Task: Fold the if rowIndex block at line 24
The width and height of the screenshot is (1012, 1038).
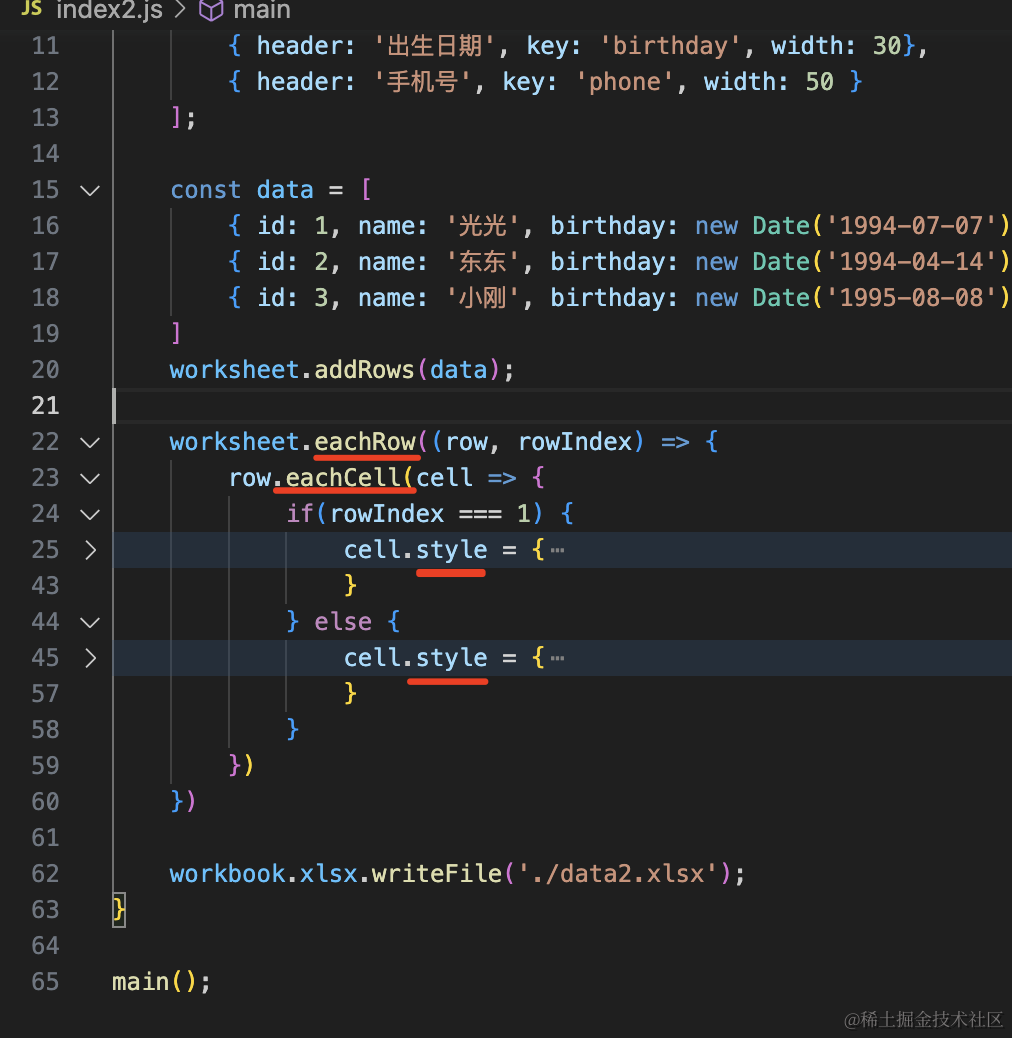Action: pos(90,514)
